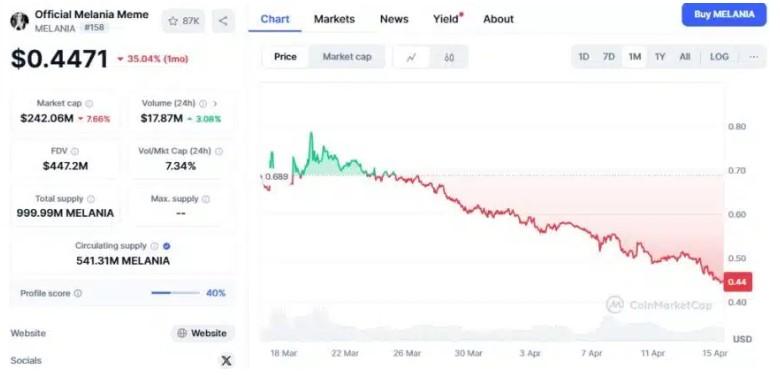Enable LOG scale on the chart

click(x=719, y=57)
